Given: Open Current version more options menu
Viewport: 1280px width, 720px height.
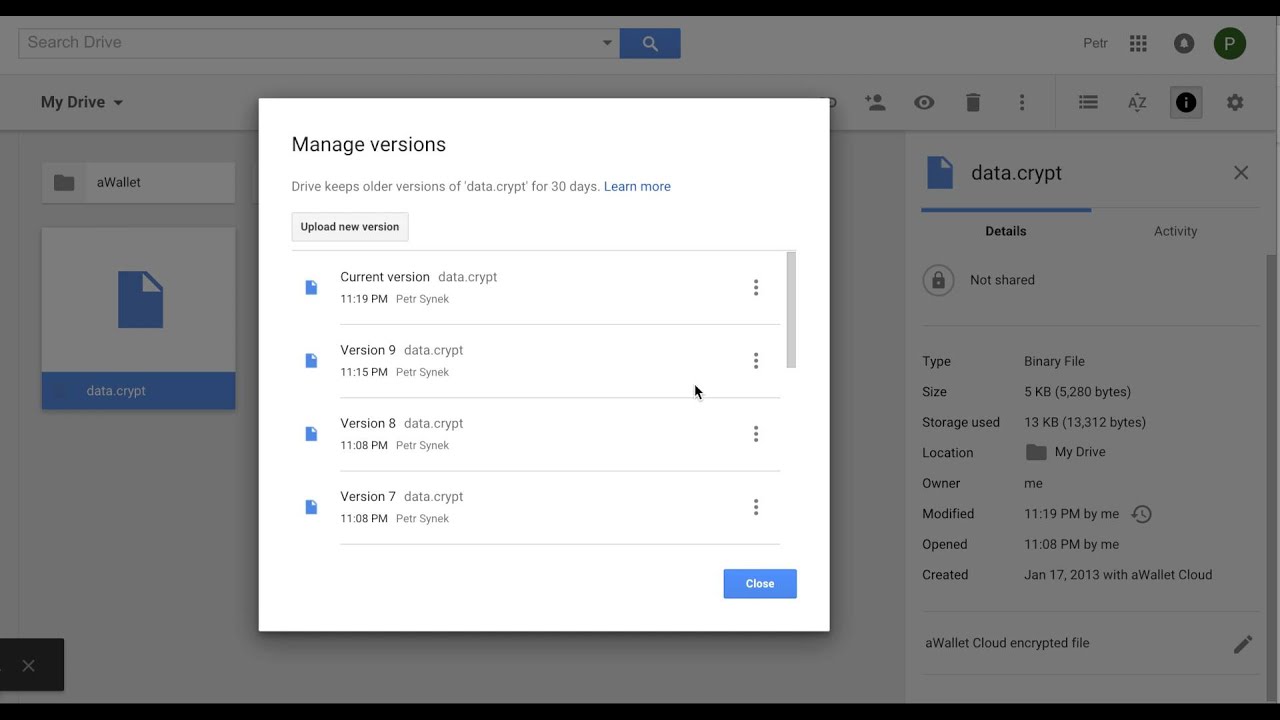Looking at the screenshot, I should pos(756,288).
